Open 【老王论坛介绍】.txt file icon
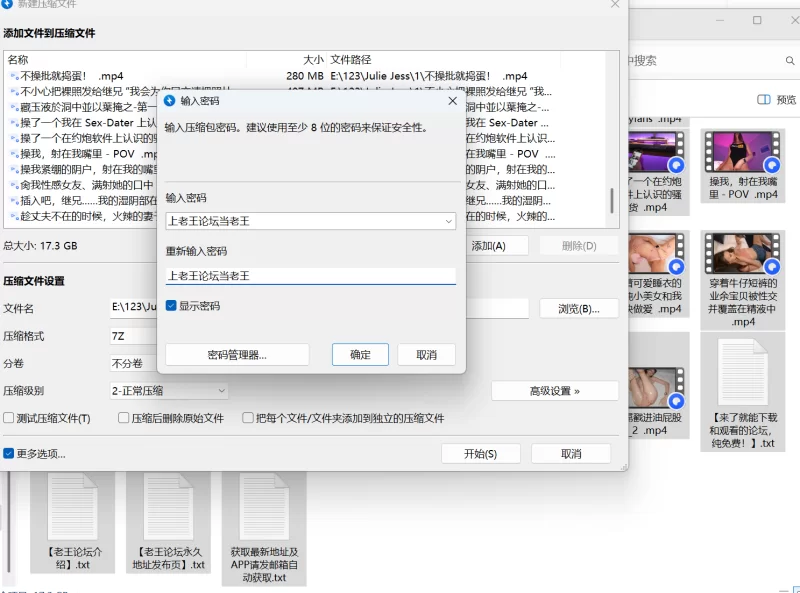 tap(72, 506)
